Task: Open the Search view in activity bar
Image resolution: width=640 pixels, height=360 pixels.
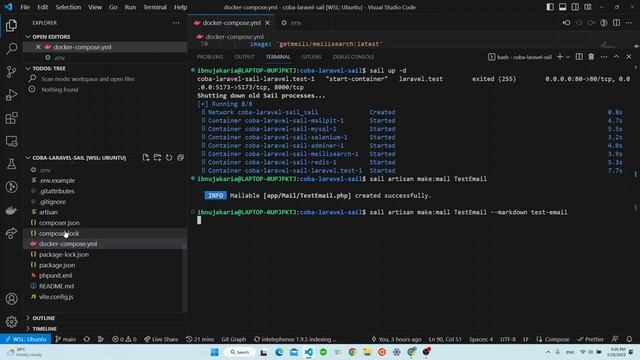Action: coord(11,49)
